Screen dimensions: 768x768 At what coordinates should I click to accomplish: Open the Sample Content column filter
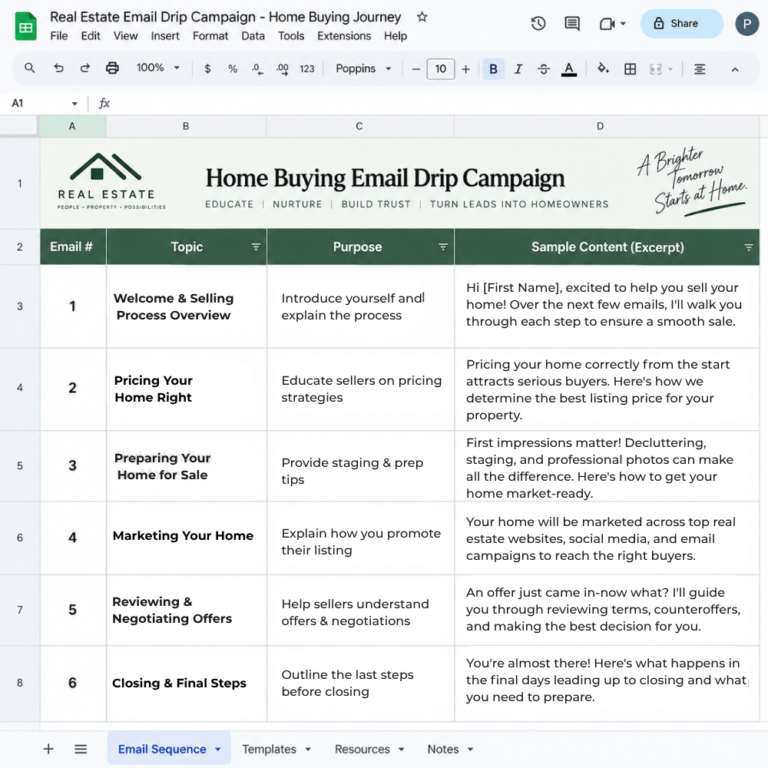[x=748, y=247]
